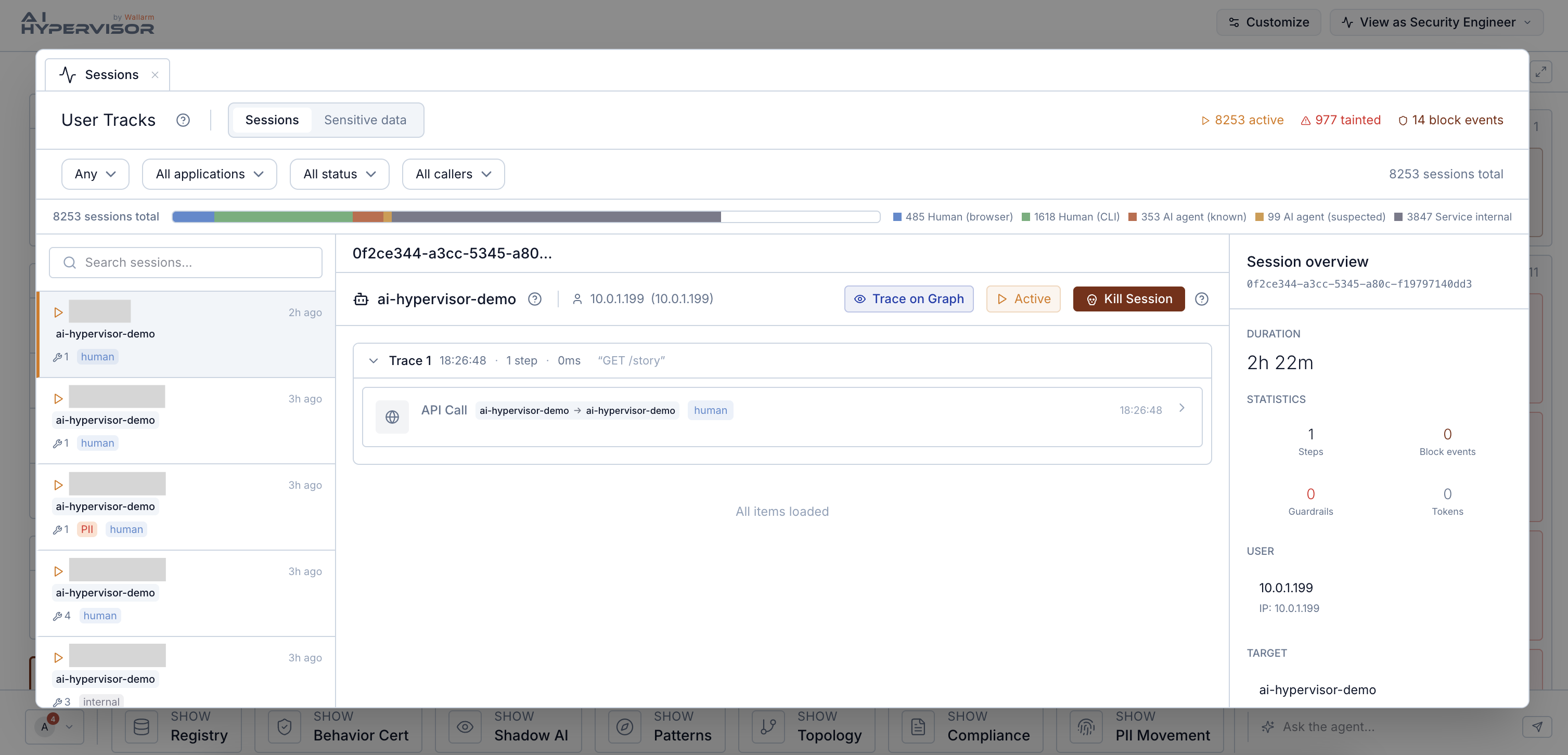Click AI agent (known) orange swatch
Screen dimensions: 1568x755
point(1132,217)
